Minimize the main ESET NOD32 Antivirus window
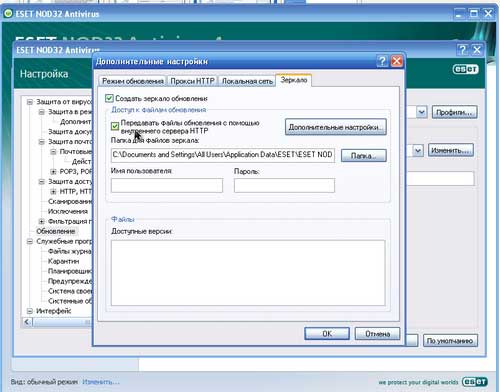 pyautogui.click(x=459, y=14)
